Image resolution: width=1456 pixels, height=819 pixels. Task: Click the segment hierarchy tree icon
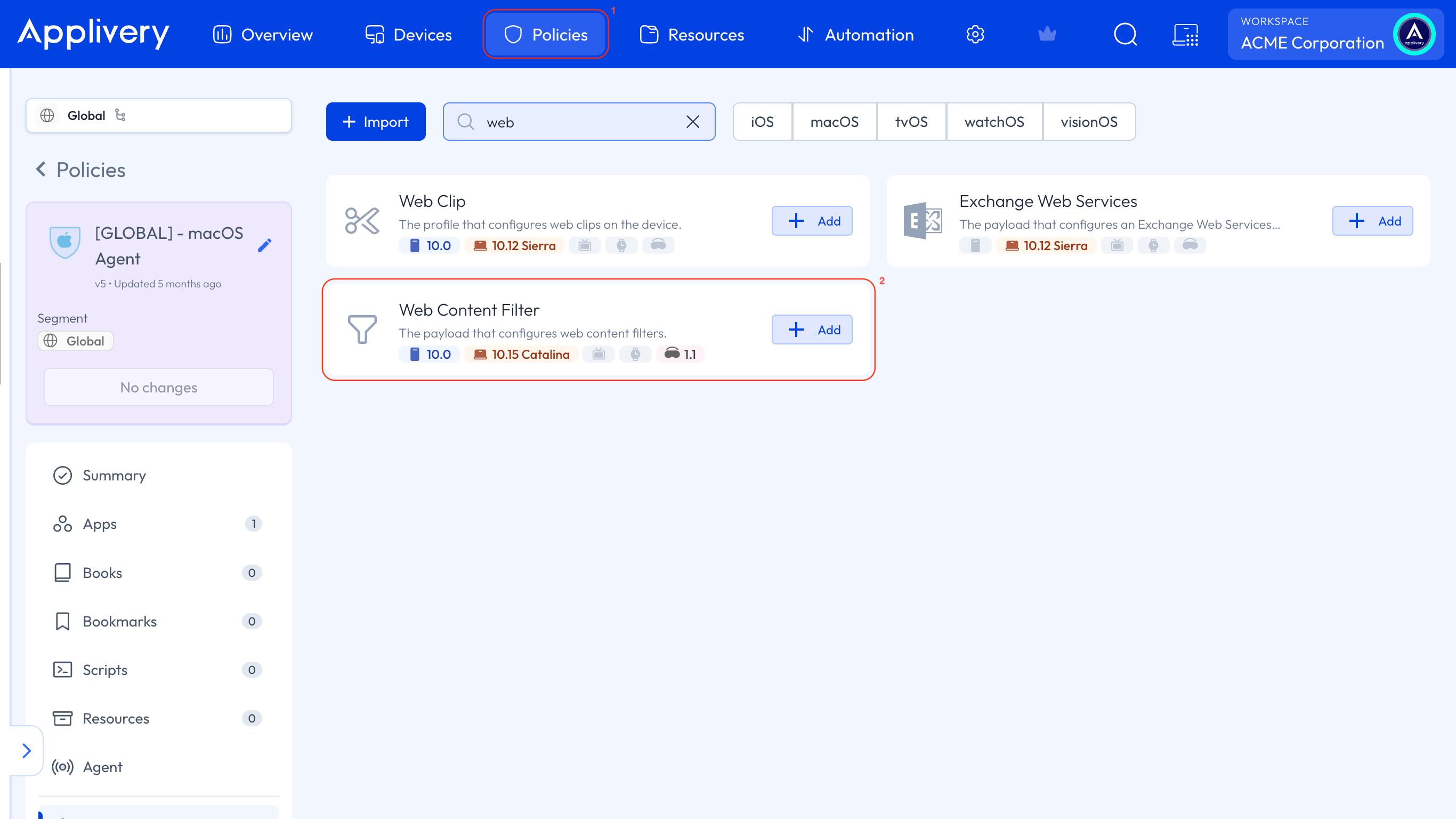[x=120, y=115]
